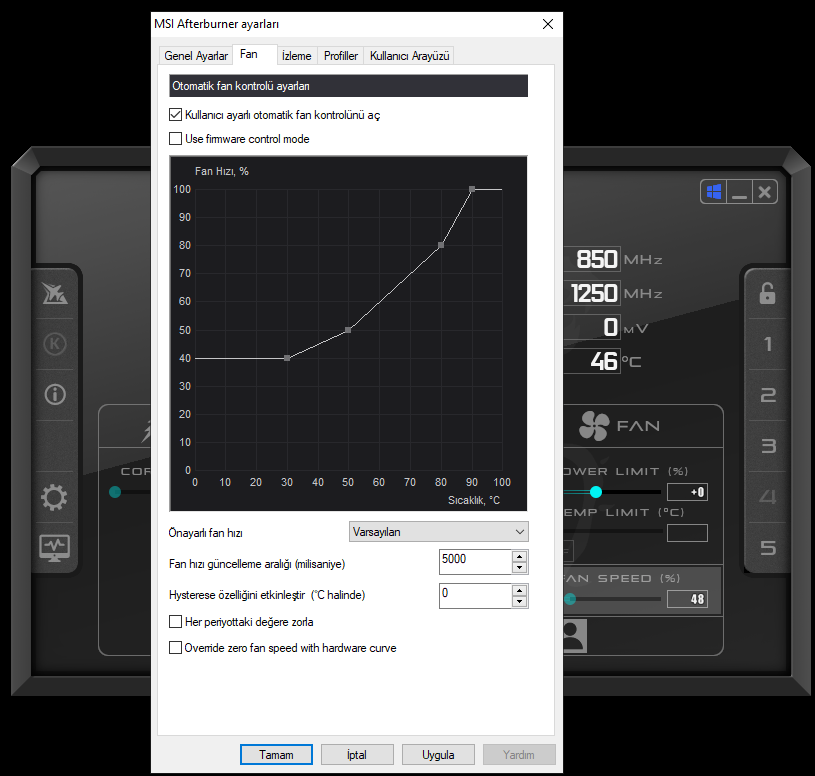Click the 1250 MHz memory clock readout

594,293
